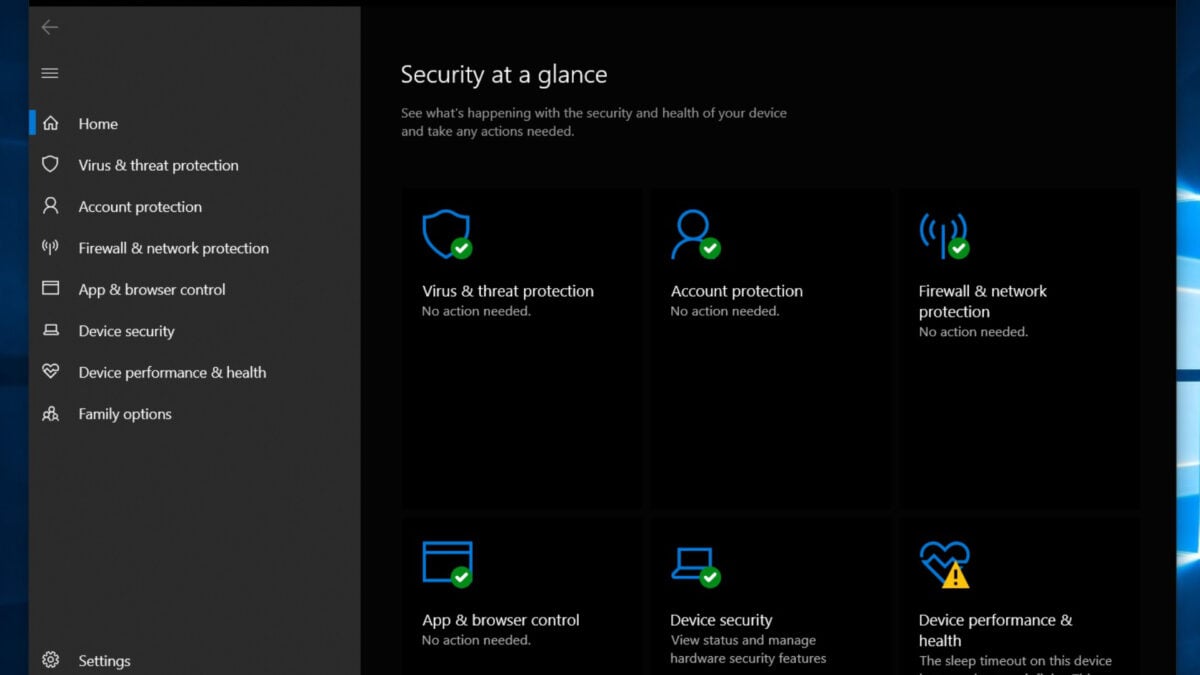The image size is (1200, 675).
Task: Toggle the hamburger navigation menu
Action: tap(50, 73)
